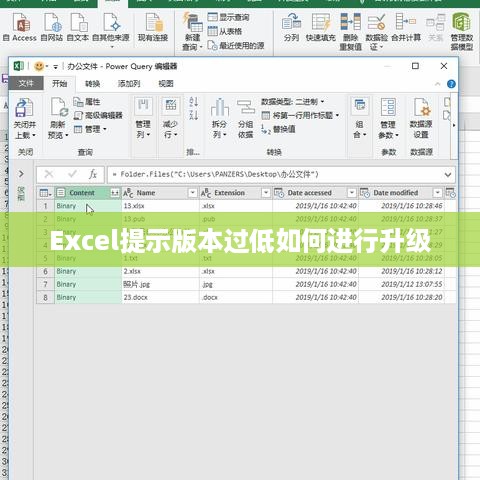Open 拆分列 split column menu
Image resolution: width=480 pixels, height=480 pixels.
tap(220, 119)
